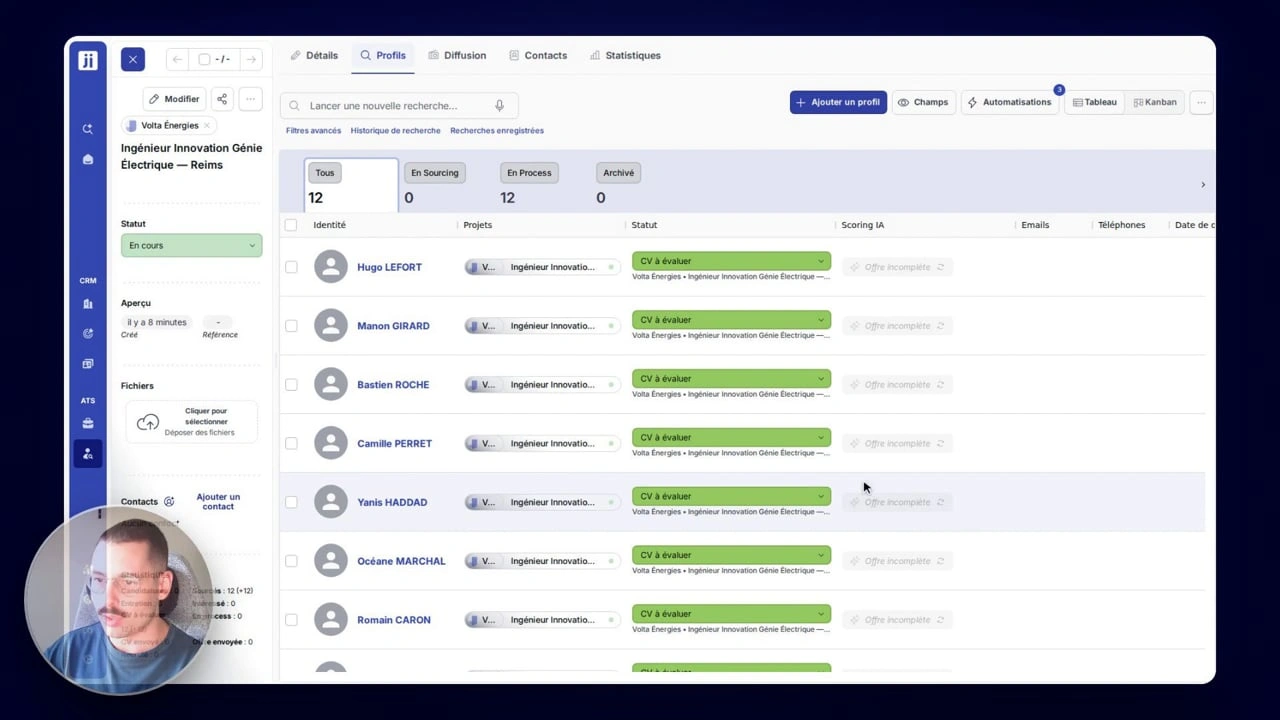
Task: Click the upload cloud icon under Fichiers
Action: coord(148,422)
